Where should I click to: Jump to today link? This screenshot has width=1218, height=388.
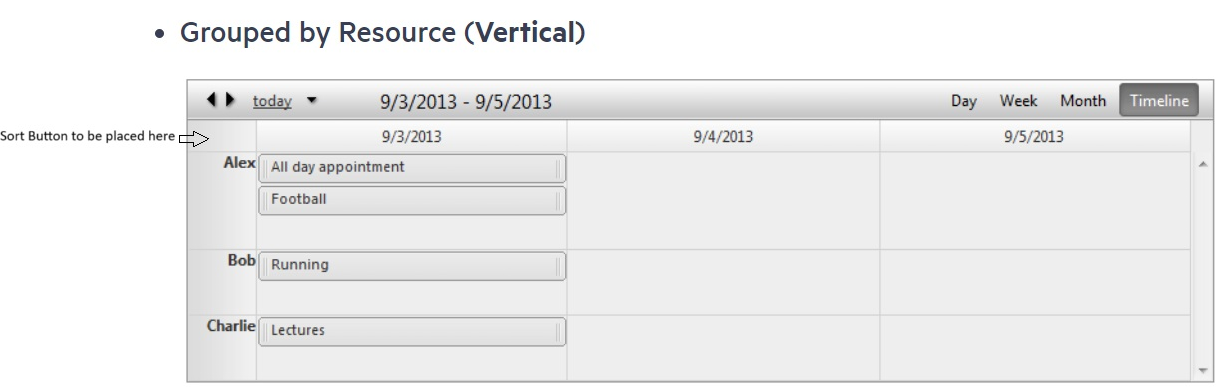click(x=272, y=101)
